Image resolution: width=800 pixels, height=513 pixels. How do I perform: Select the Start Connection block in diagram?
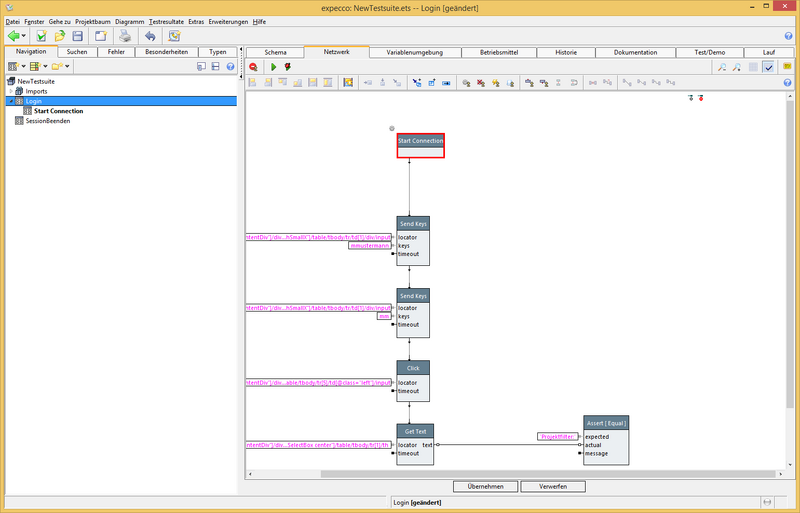tap(420, 145)
